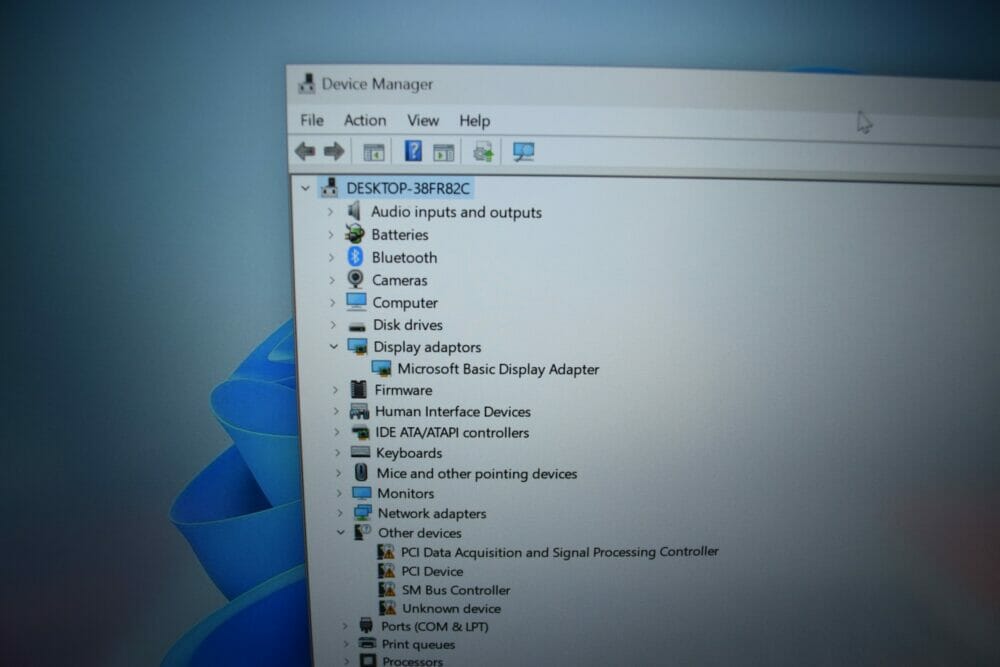Select Microsoft Basic Display Adapter
Image resolution: width=1000 pixels, height=667 pixels.
click(498, 369)
